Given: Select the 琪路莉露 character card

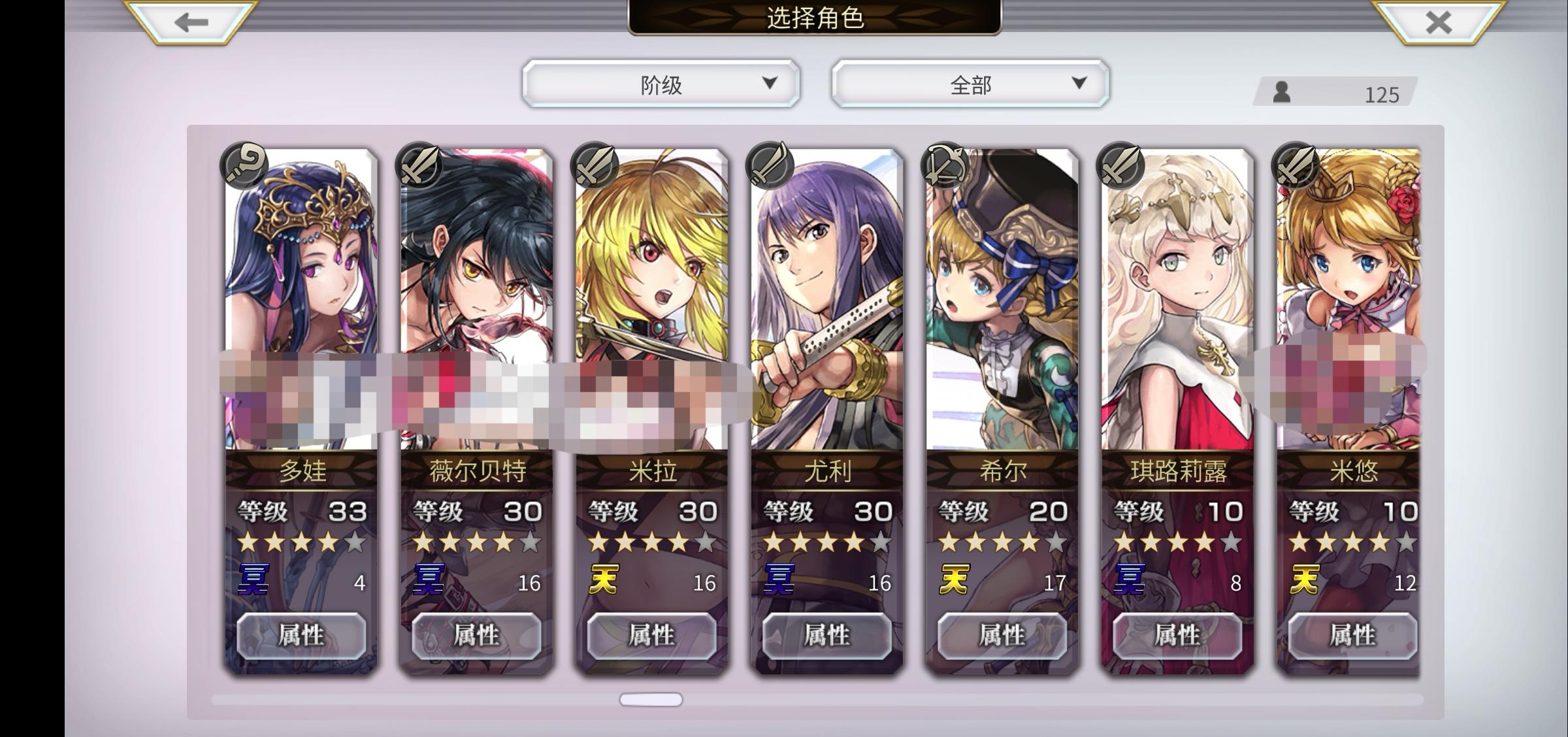Looking at the screenshot, I should point(1177,410).
